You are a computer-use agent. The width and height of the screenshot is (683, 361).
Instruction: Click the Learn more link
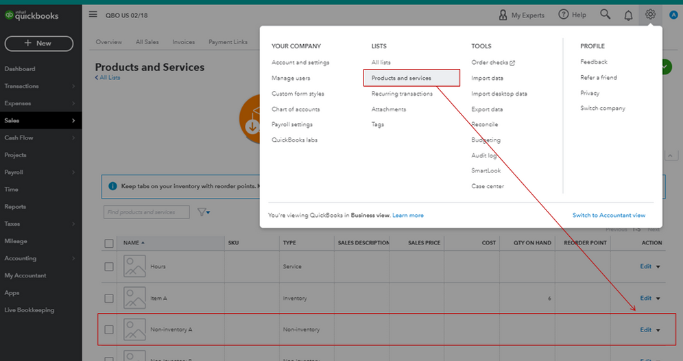408,215
